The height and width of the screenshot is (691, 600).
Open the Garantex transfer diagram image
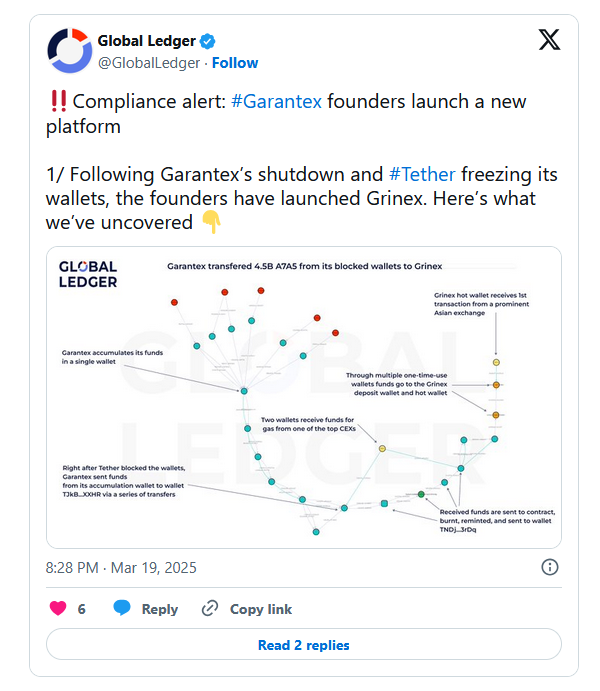click(x=304, y=398)
